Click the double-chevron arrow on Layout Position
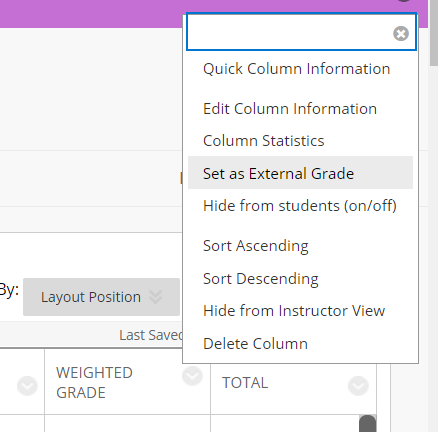Image resolution: width=438 pixels, height=432 pixels. (155, 297)
